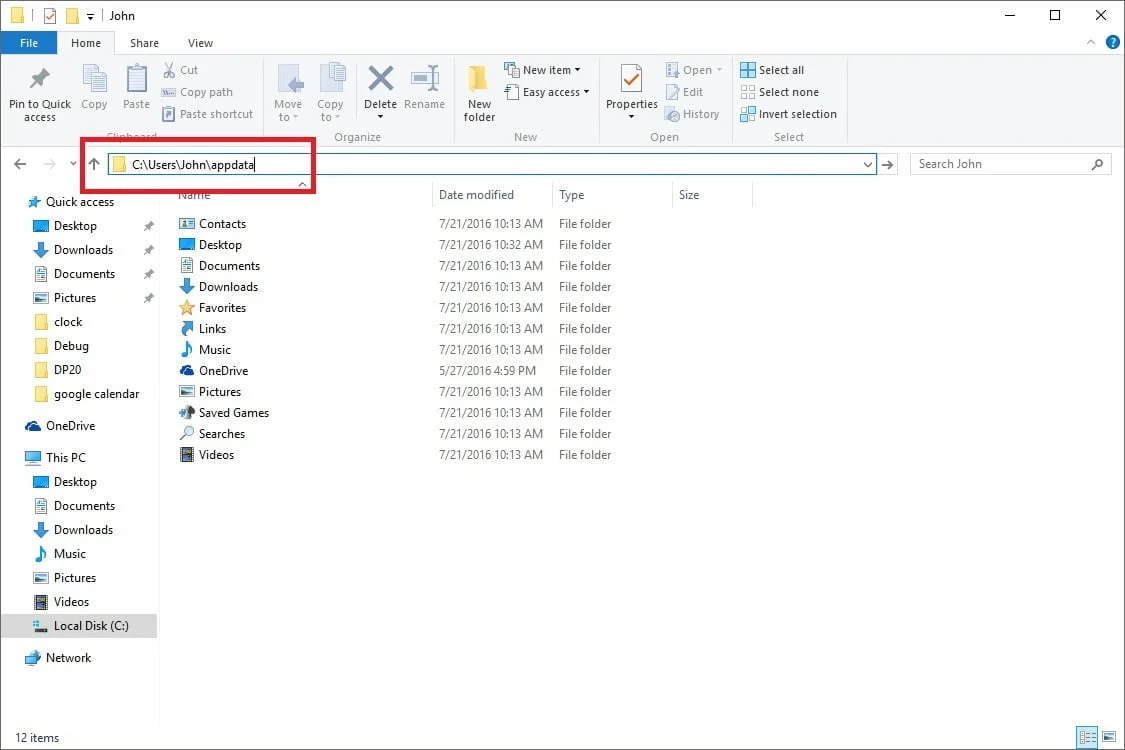The width and height of the screenshot is (1125, 750).
Task: Click the New folder icon
Action: tap(478, 89)
